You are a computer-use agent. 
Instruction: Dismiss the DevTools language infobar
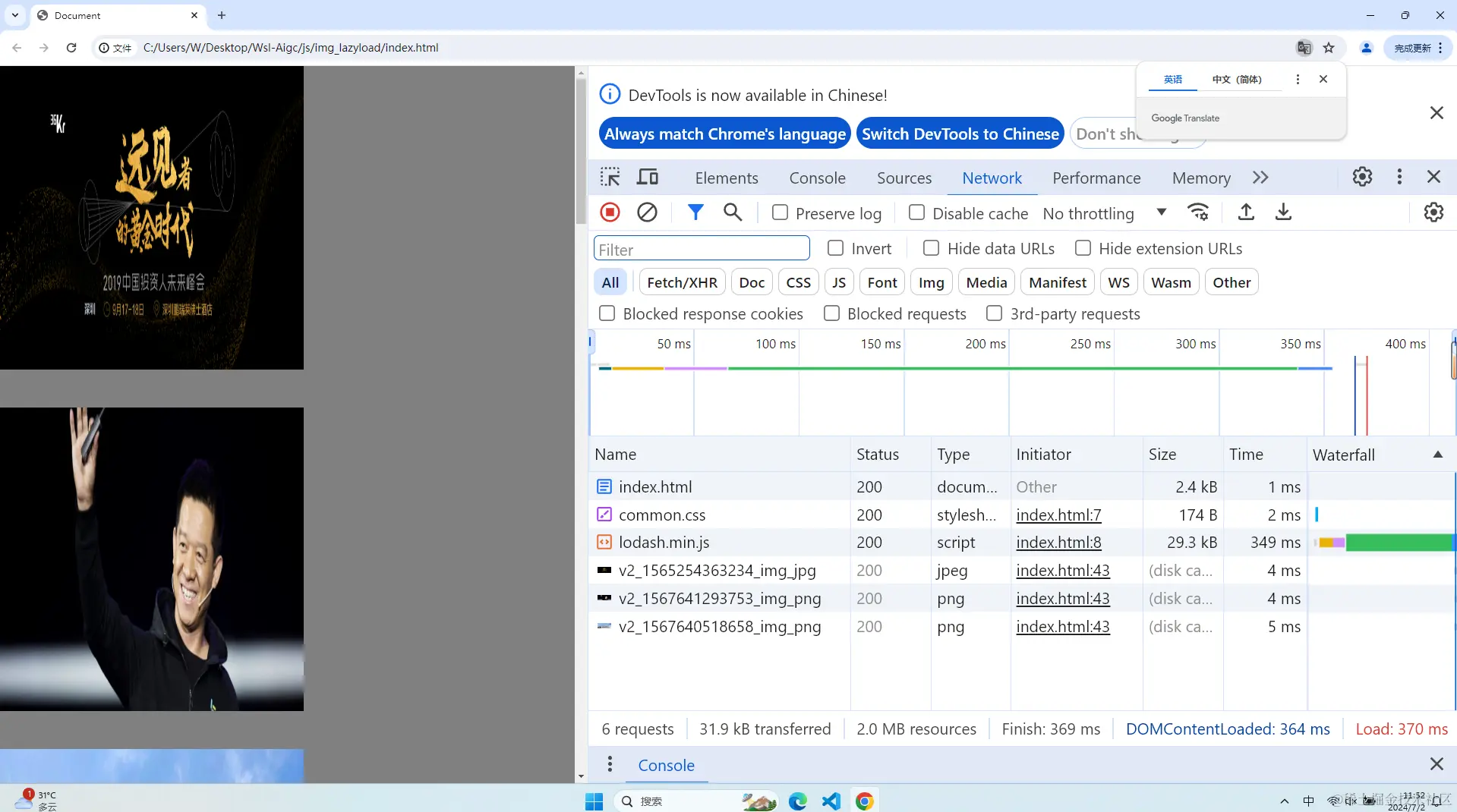(x=1437, y=113)
